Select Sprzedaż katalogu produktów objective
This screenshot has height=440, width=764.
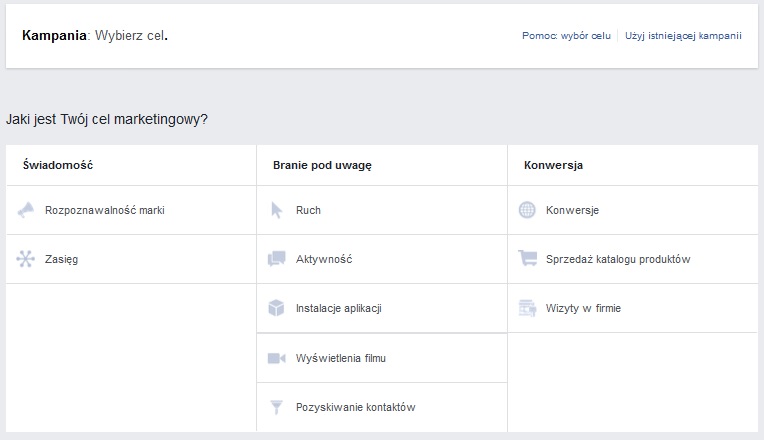[x=618, y=259]
